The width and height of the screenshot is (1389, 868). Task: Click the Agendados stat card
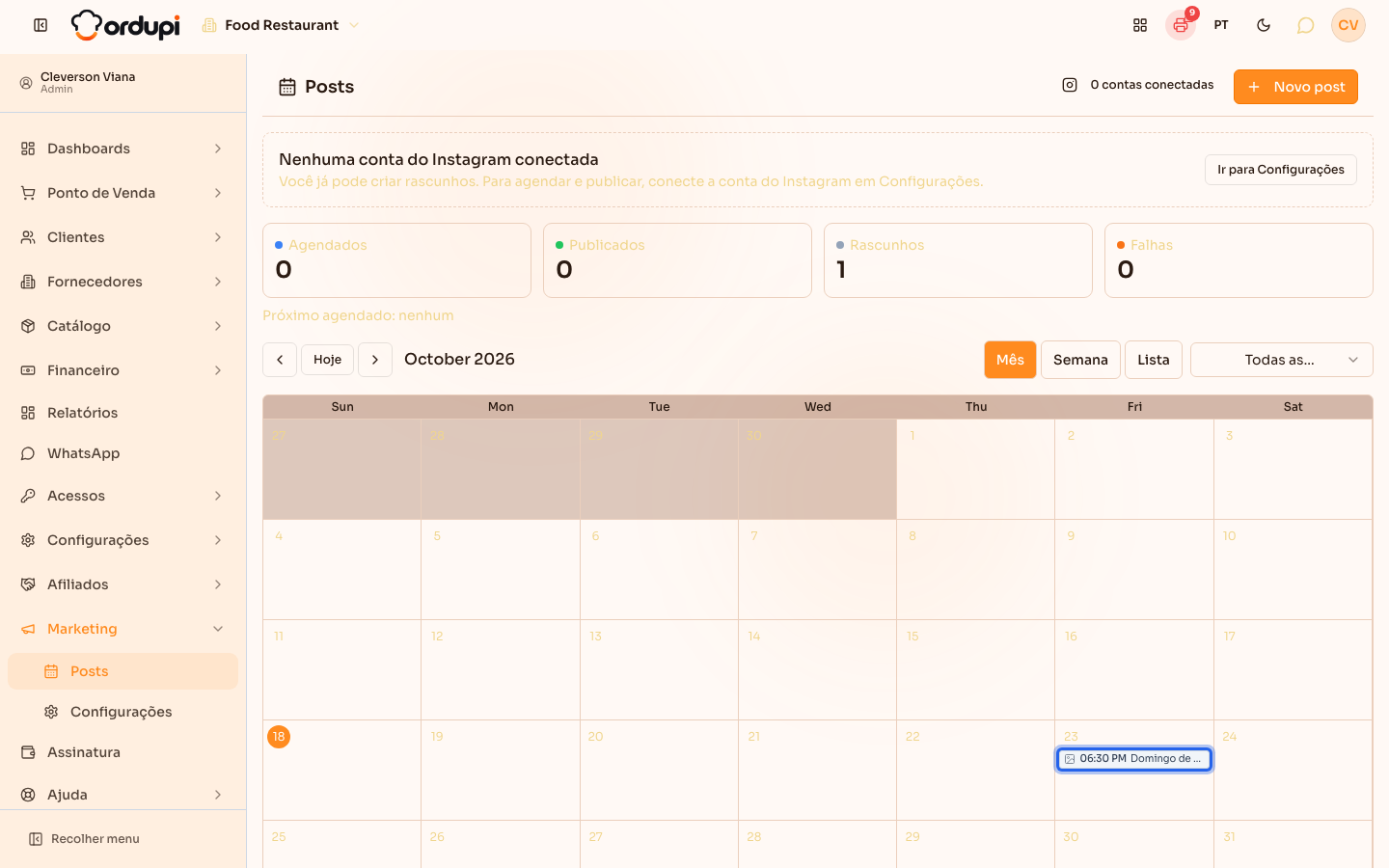point(396,260)
